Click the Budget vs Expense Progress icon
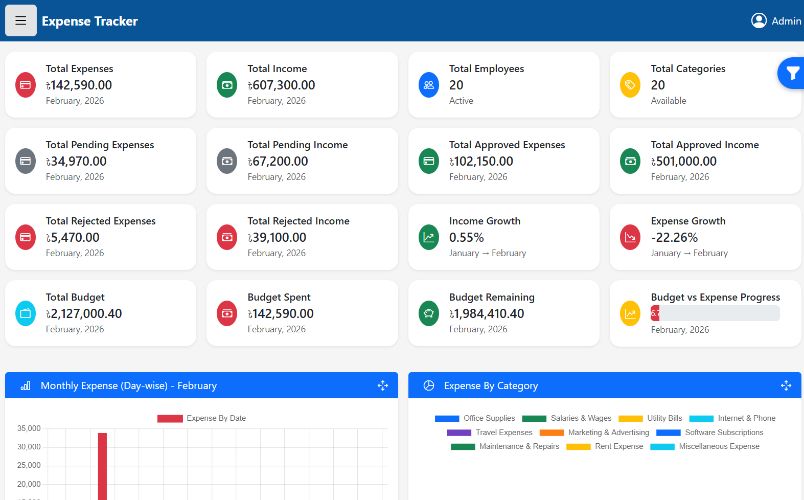This screenshot has width=804, height=500. pos(630,313)
